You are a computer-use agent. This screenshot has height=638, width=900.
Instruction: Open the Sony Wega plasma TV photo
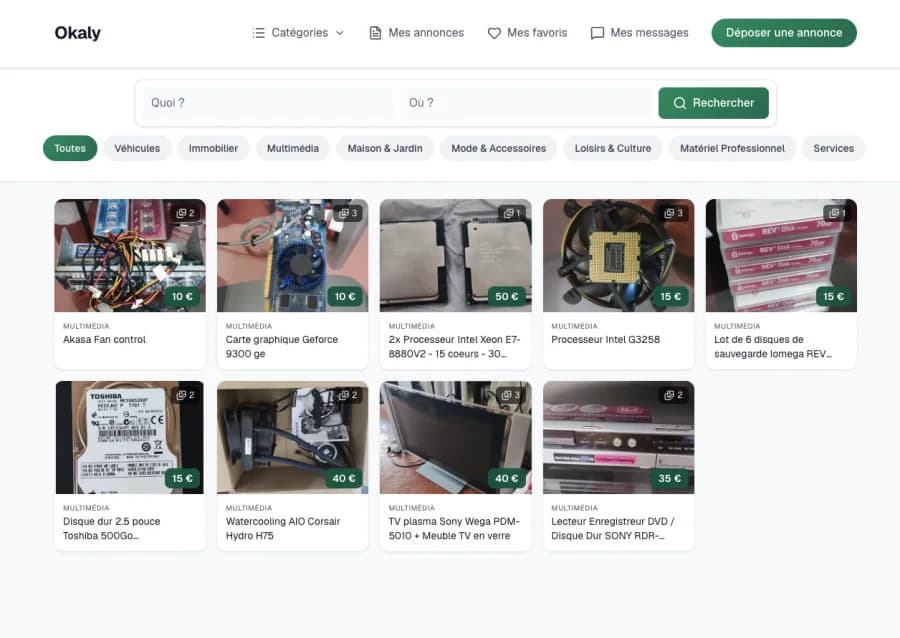pos(456,437)
